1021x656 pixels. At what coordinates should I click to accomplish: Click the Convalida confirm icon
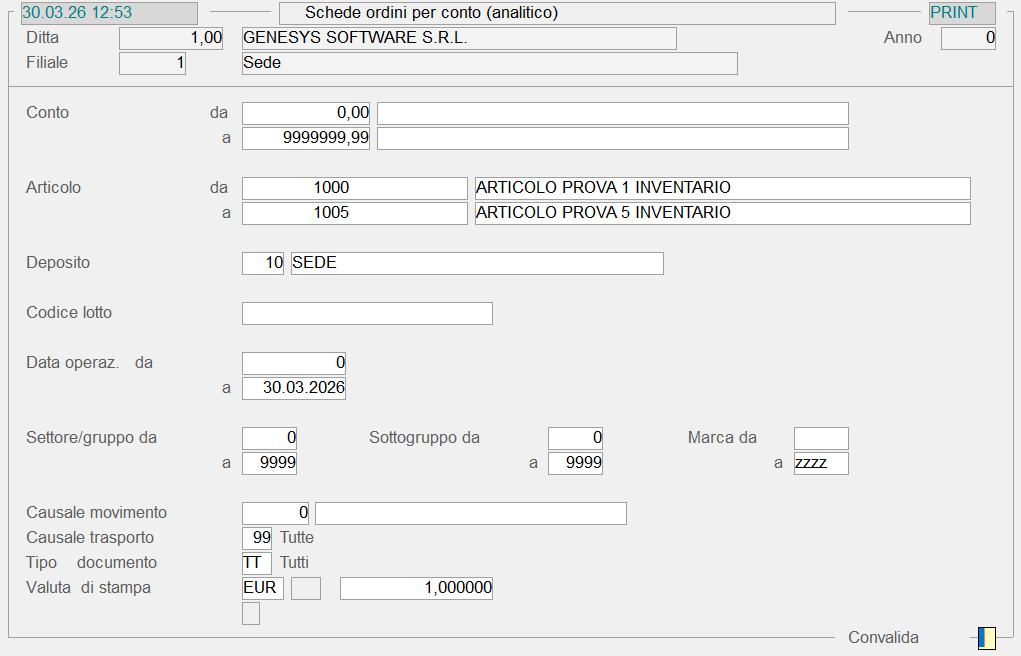986,638
